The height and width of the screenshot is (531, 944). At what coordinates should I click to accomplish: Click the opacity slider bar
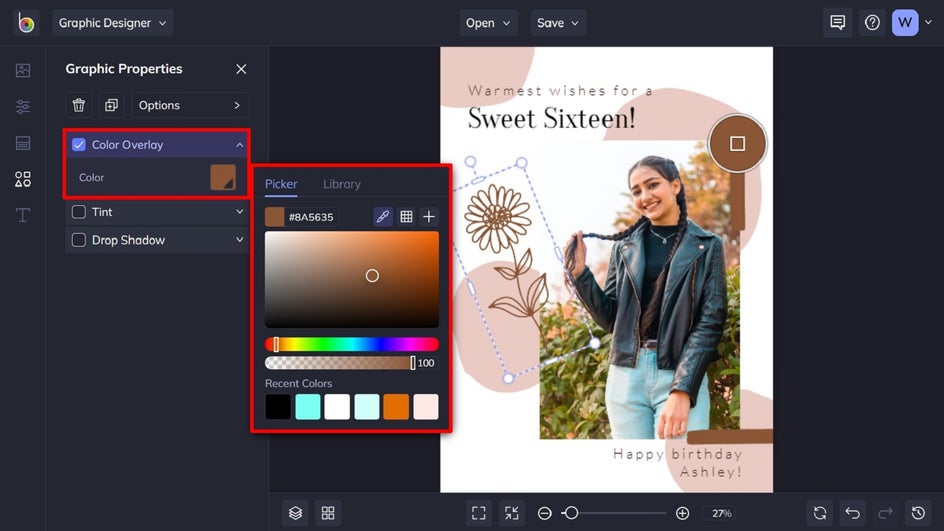pos(340,362)
